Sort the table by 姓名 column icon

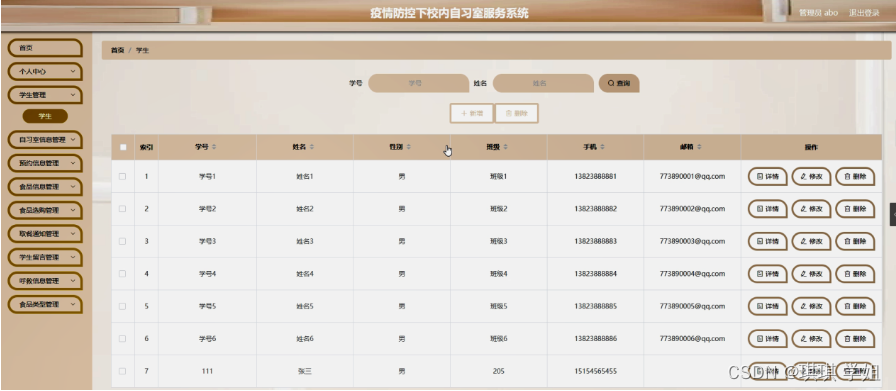point(312,147)
